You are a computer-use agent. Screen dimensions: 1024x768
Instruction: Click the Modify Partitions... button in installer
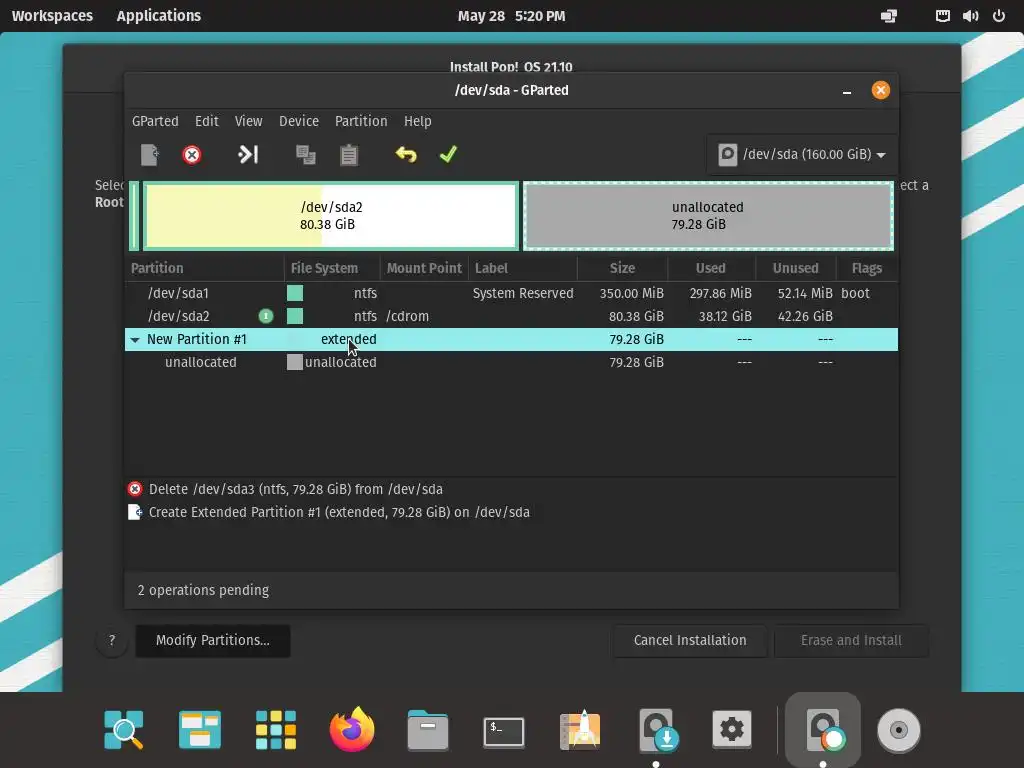[x=213, y=641]
